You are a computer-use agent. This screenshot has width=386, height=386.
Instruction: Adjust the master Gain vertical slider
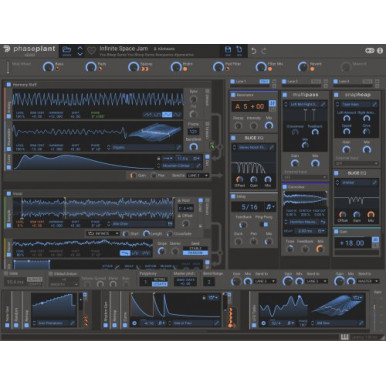pos(375,313)
